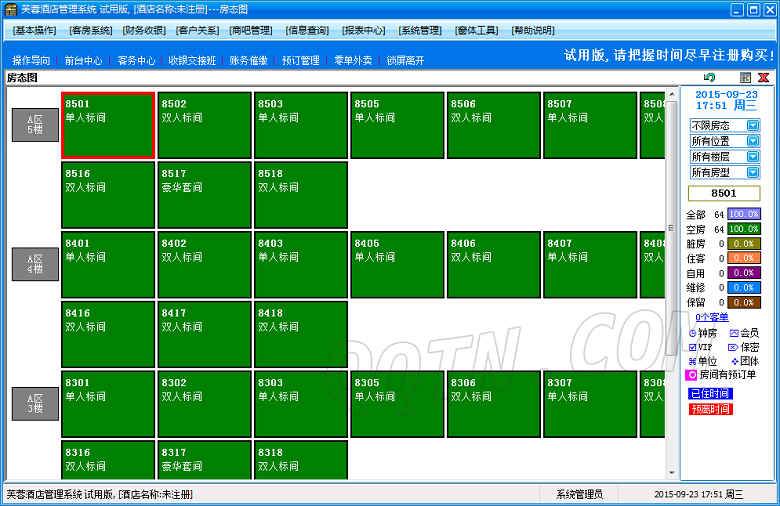Open 零单外卖 shortcut
The height and width of the screenshot is (506, 780).
(x=353, y=61)
